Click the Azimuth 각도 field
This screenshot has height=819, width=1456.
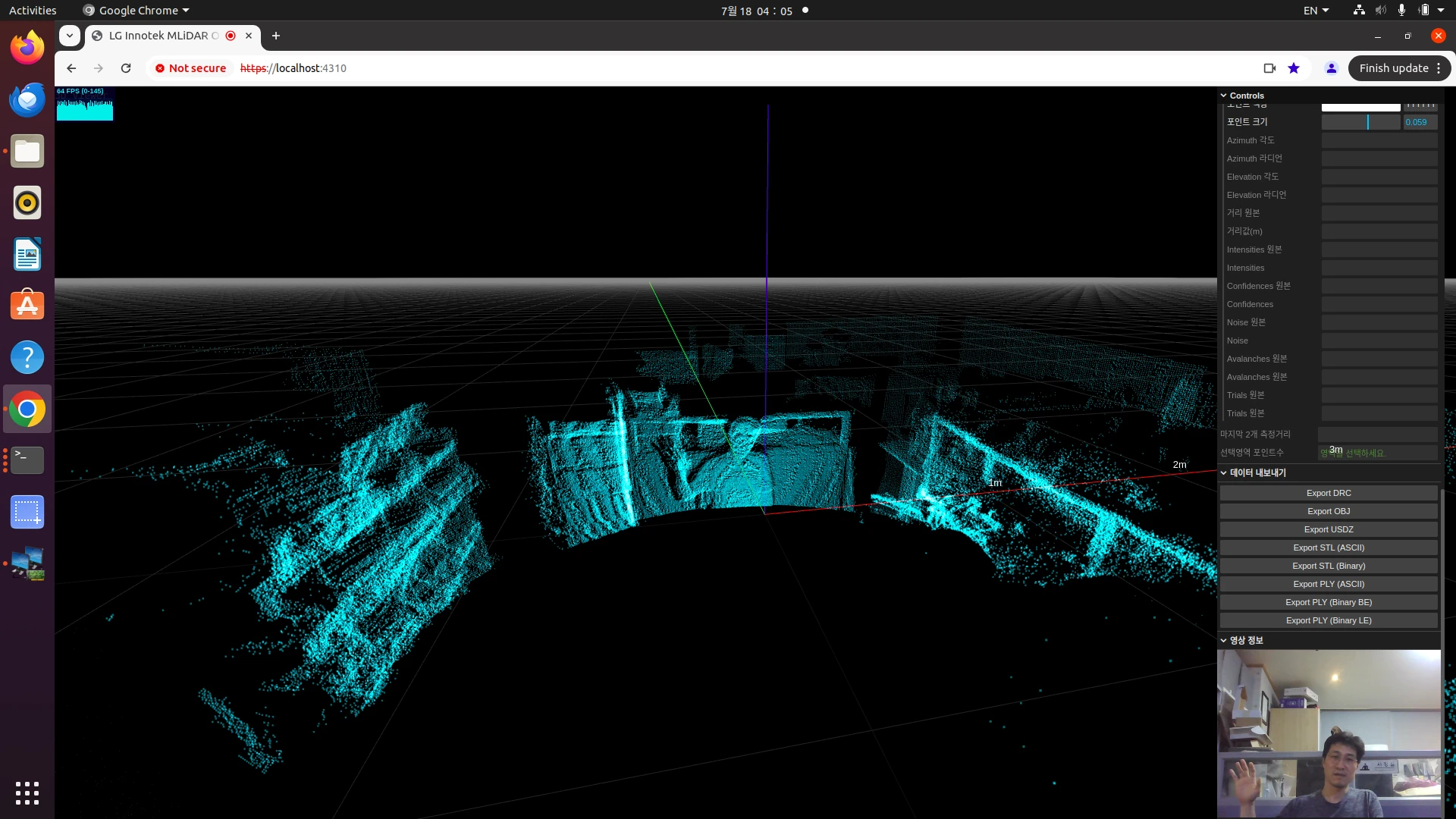[x=1379, y=140]
